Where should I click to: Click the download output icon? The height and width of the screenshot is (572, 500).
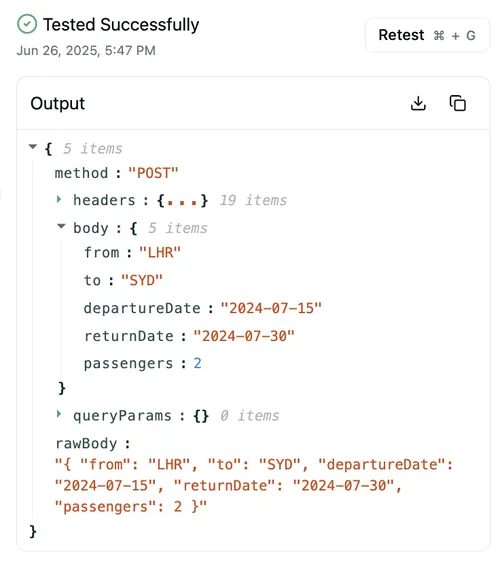[418, 103]
